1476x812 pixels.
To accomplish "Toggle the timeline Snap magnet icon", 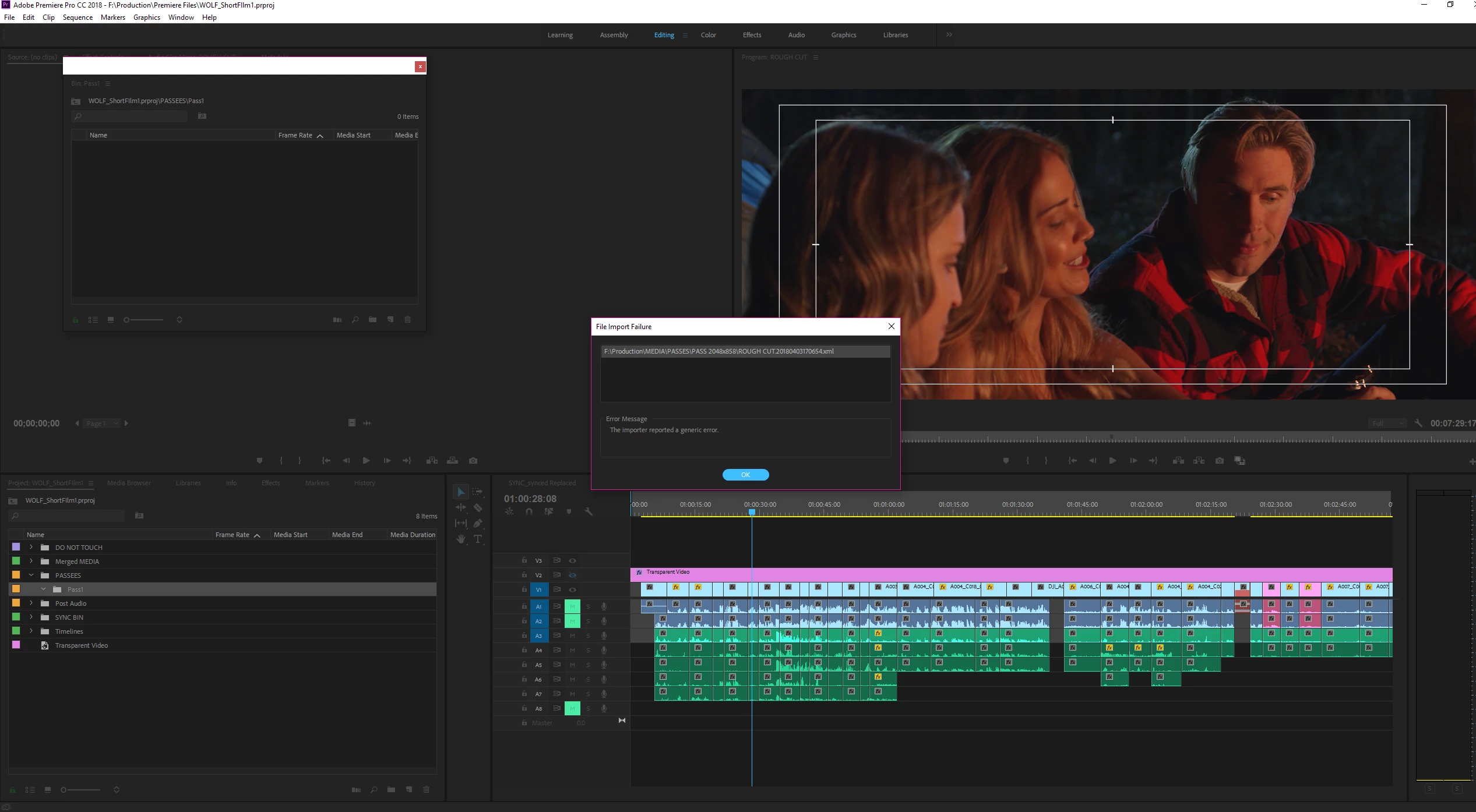I will [529, 511].
